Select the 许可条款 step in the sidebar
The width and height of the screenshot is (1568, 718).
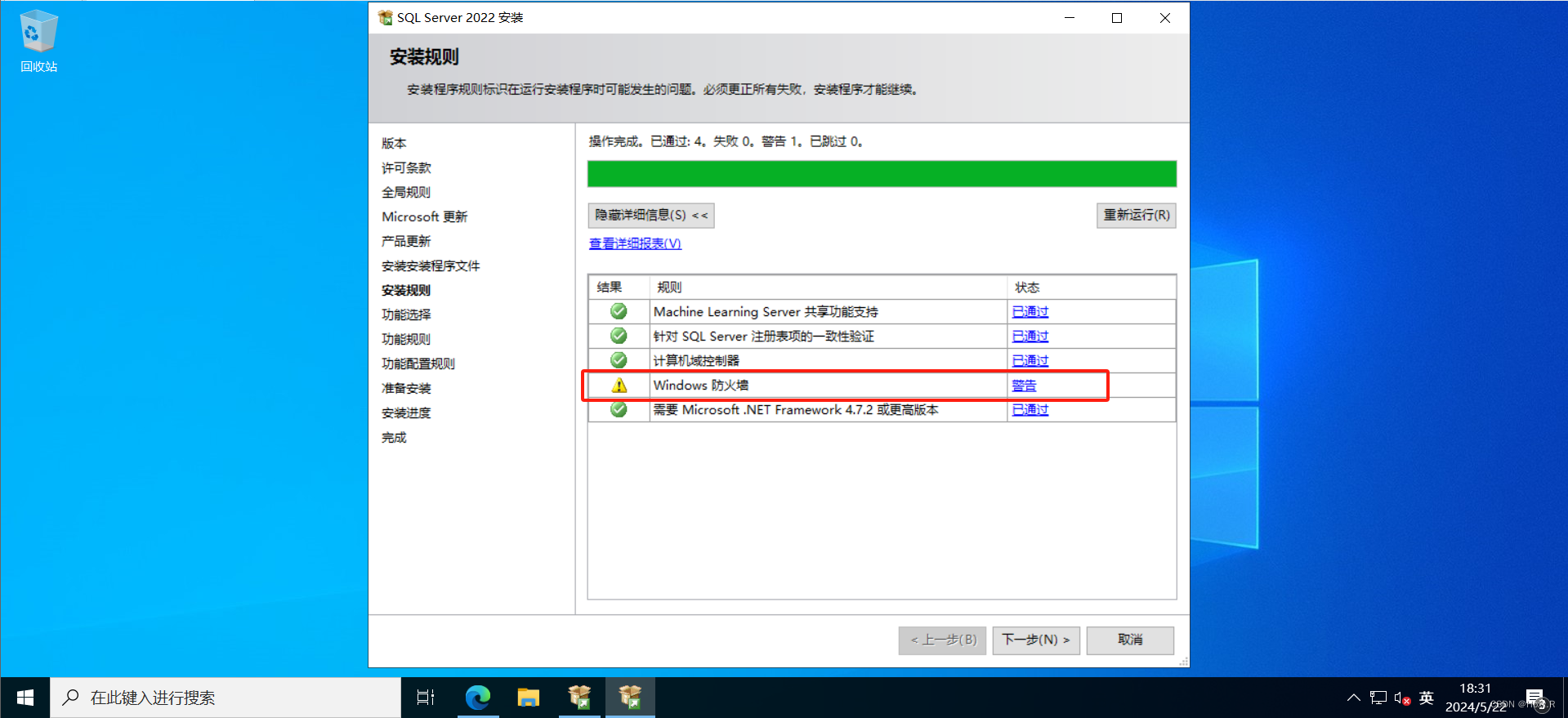406,167
